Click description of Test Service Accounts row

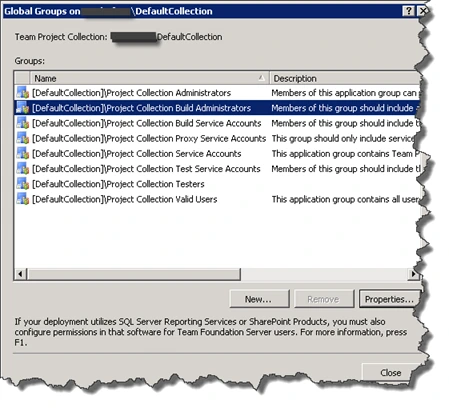(346, 169)
